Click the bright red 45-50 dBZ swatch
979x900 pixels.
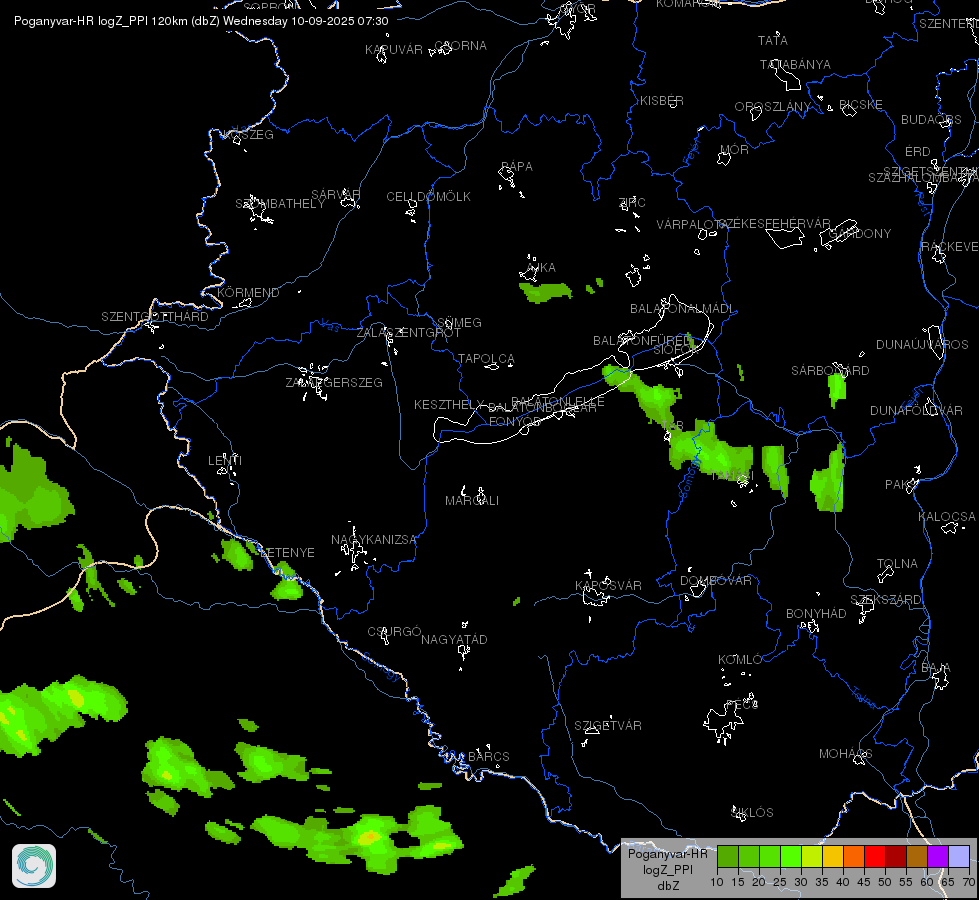point(874,857)
